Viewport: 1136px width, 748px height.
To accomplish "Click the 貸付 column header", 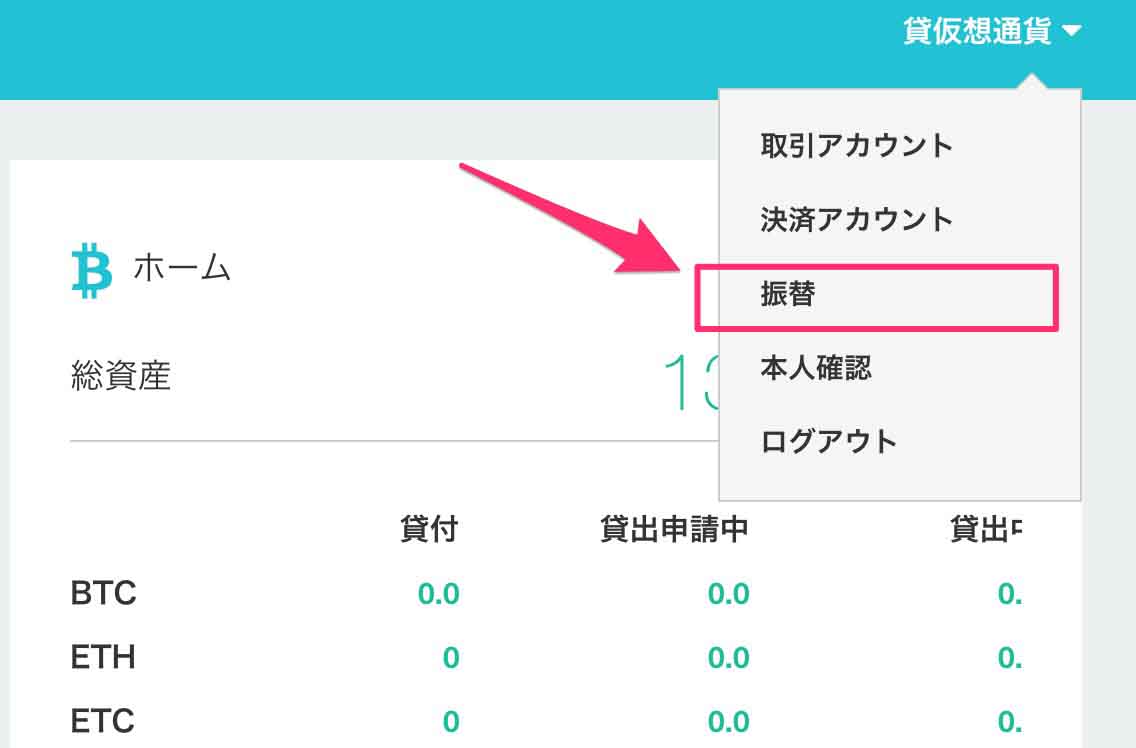I will click(429, 529).
